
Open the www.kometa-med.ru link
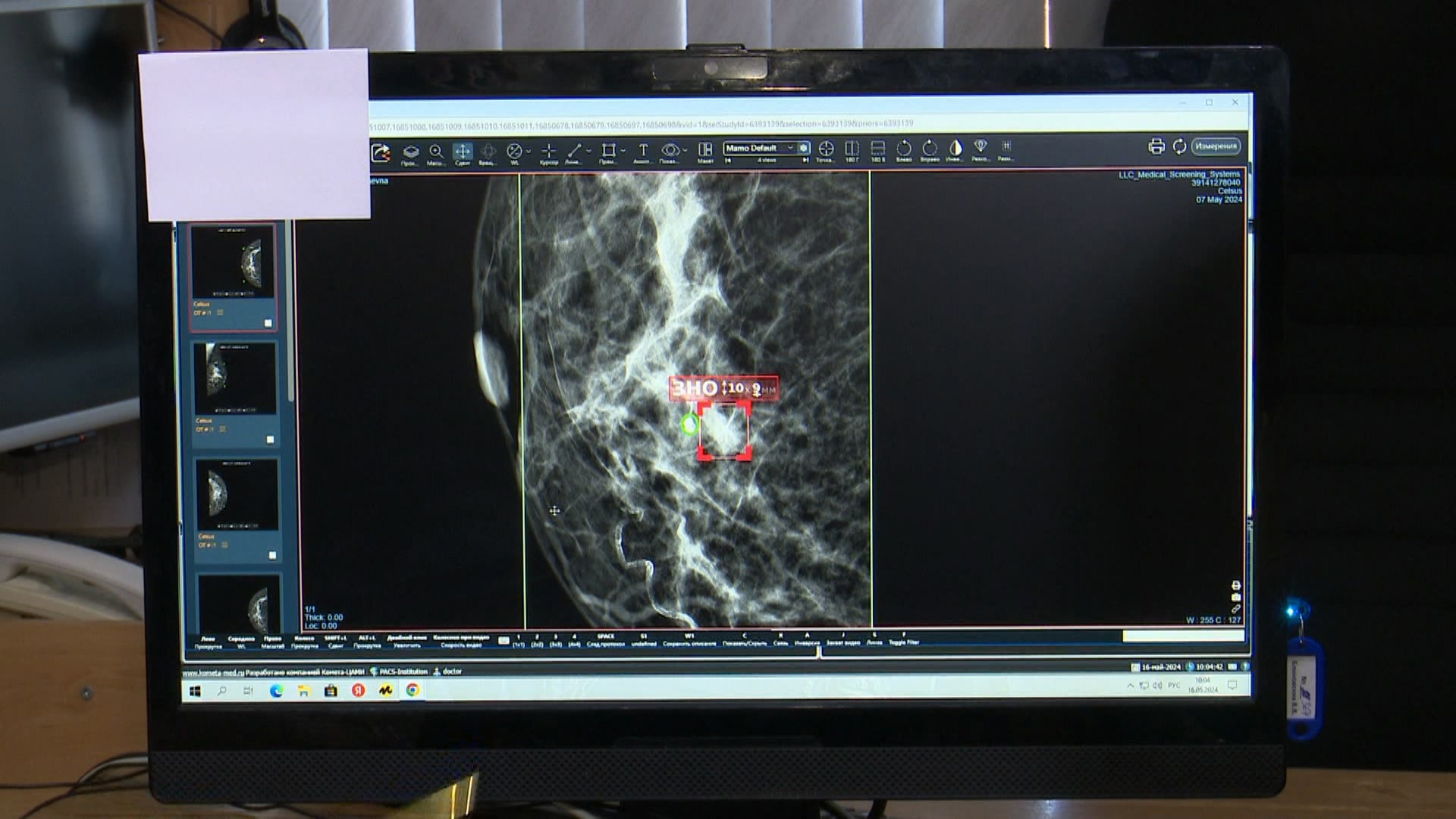(x=213, y=672)
